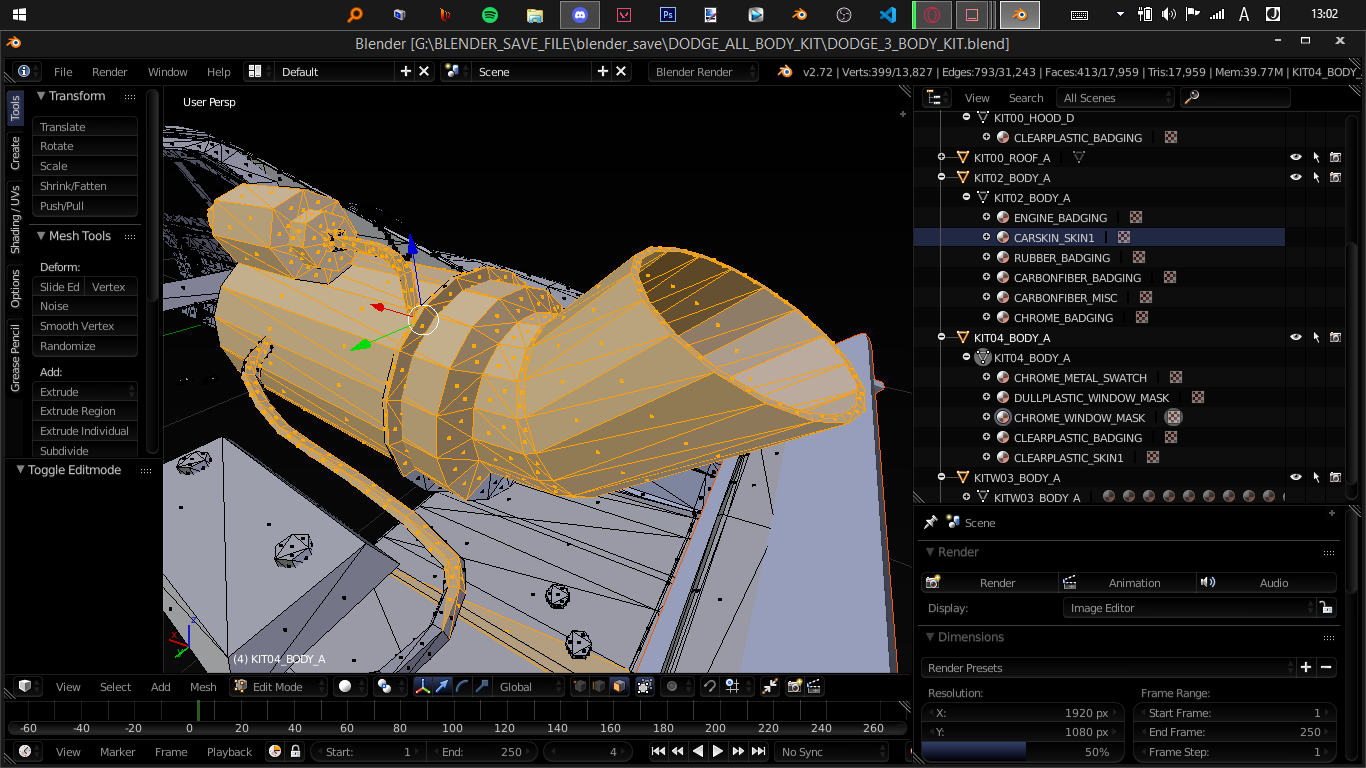The image size is (1366, 768).
Task: Collapse the Dimensions panel
Action: click(x=930, y=637)
